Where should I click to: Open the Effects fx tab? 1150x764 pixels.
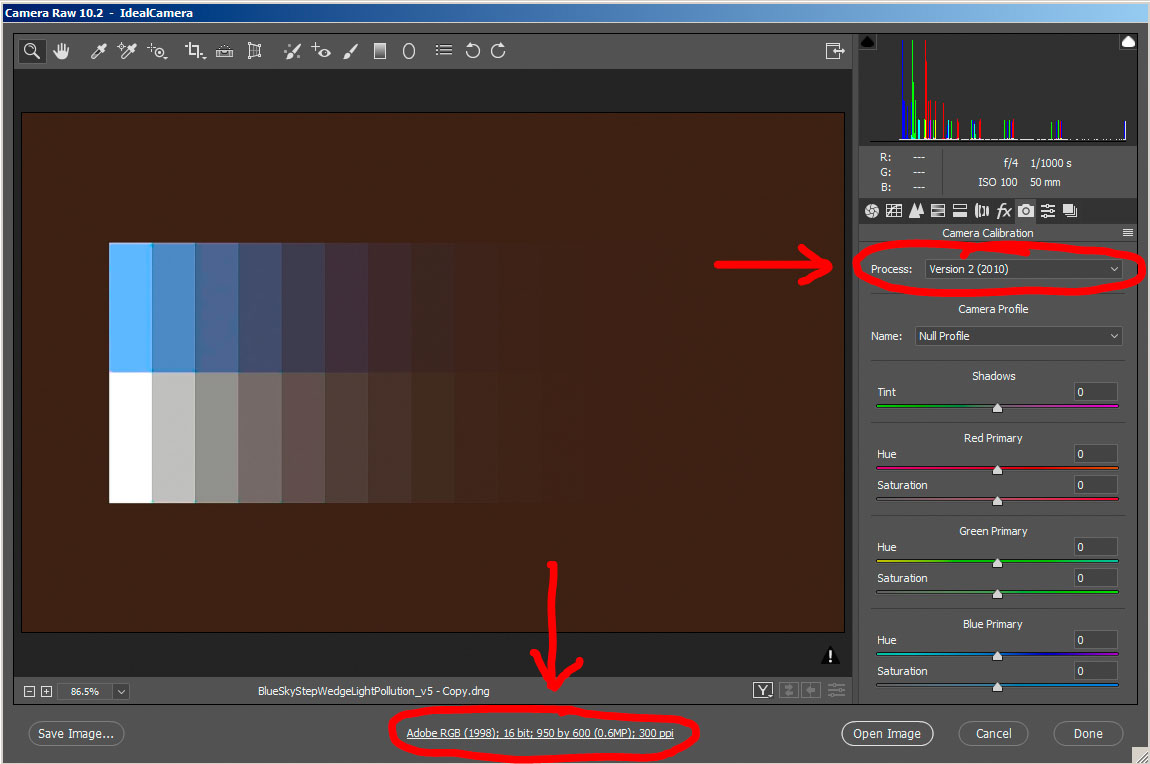[x=1004, y=211]
